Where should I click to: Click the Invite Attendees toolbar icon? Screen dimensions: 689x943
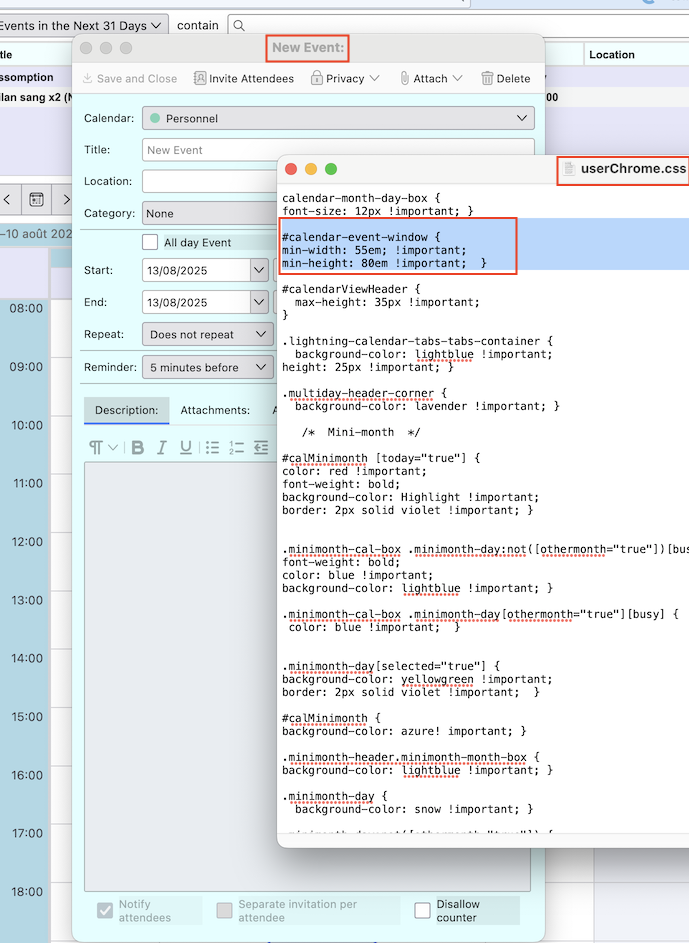pos(200,78)
